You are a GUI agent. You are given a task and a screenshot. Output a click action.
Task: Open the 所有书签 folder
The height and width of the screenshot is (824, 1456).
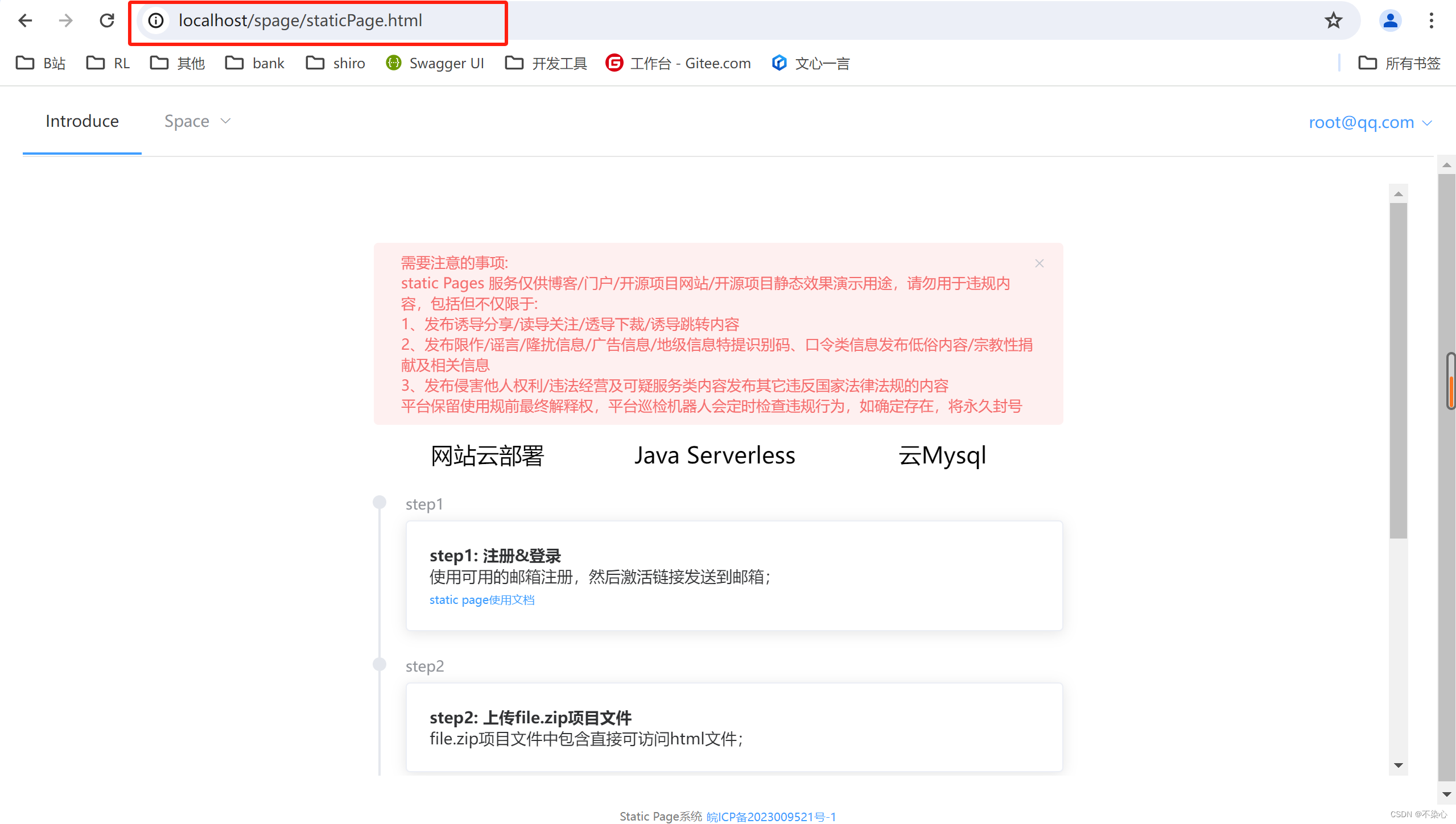tap(1399, 63)
